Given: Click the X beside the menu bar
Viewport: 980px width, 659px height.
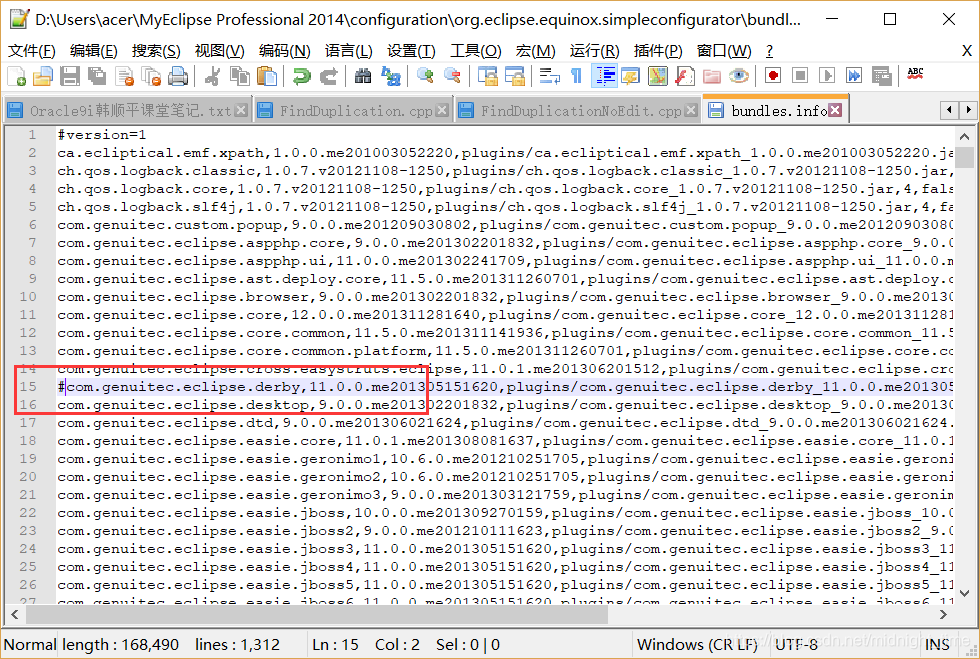Looking at the screenshot, I should point(966,51).
